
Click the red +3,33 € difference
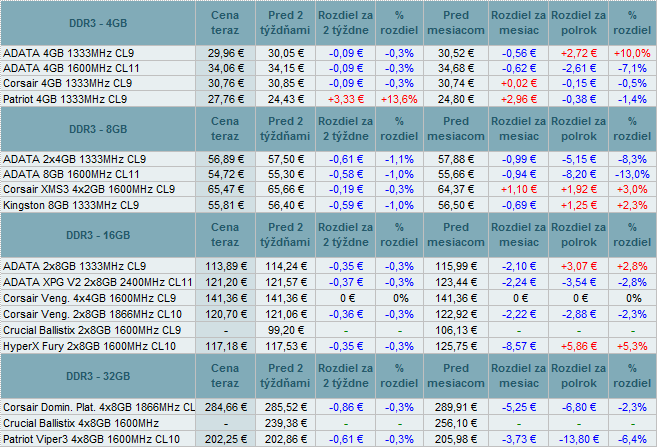pyautogui.click(x=346, y=99)
